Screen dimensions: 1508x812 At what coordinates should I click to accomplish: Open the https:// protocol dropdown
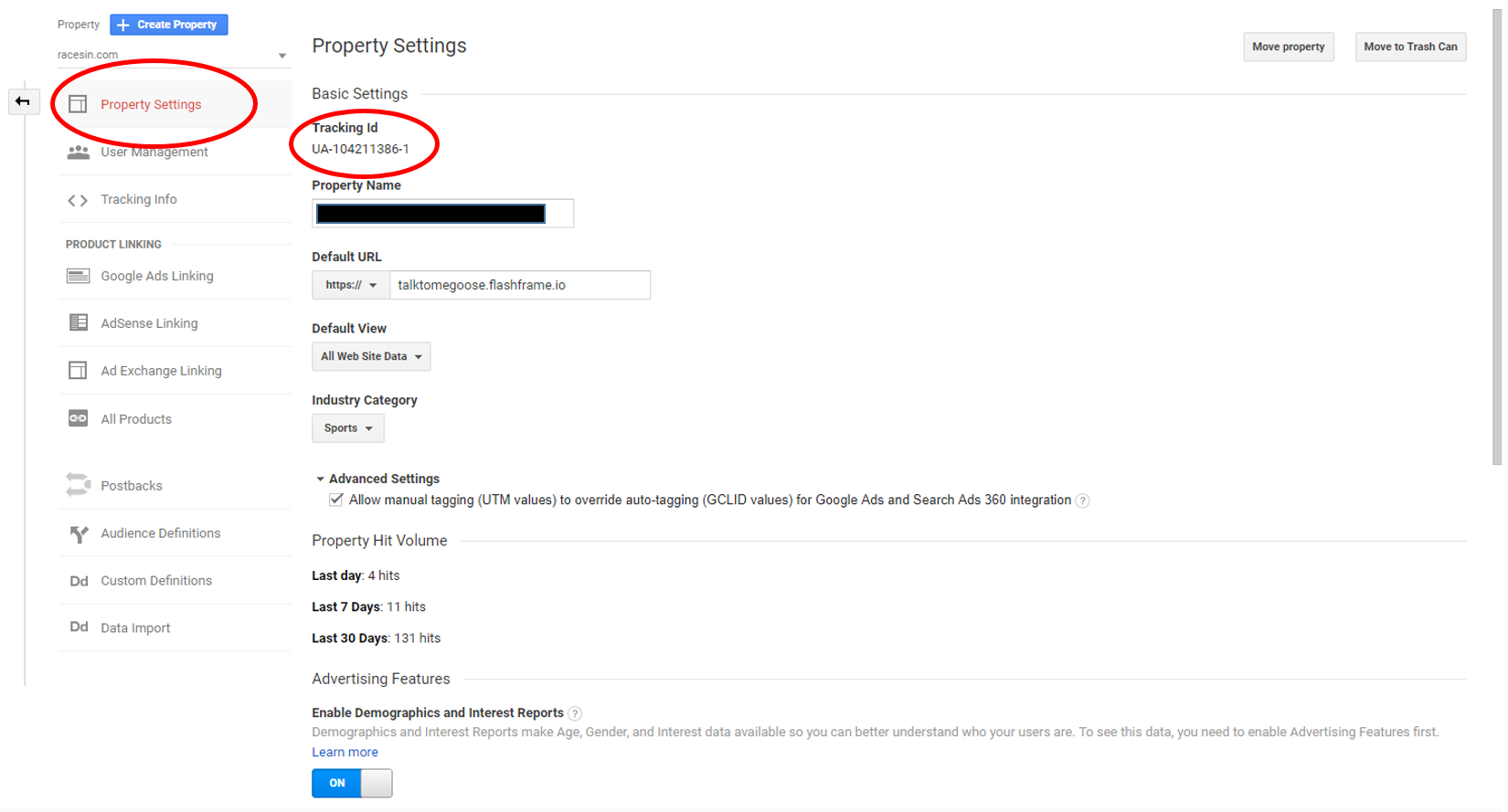pyautogui.click(x=351, y=285)
